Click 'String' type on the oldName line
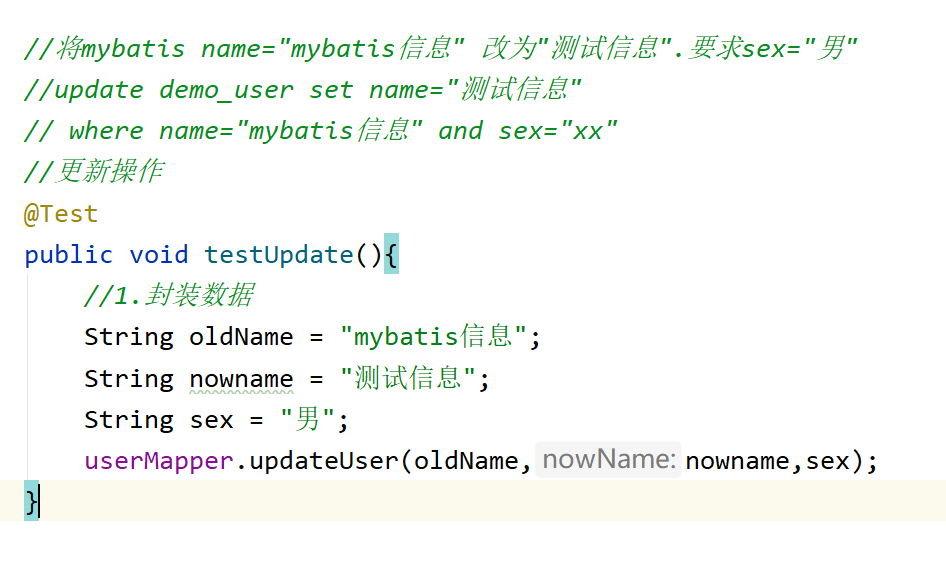Screen dimensions: 946x561 [129, 337]
